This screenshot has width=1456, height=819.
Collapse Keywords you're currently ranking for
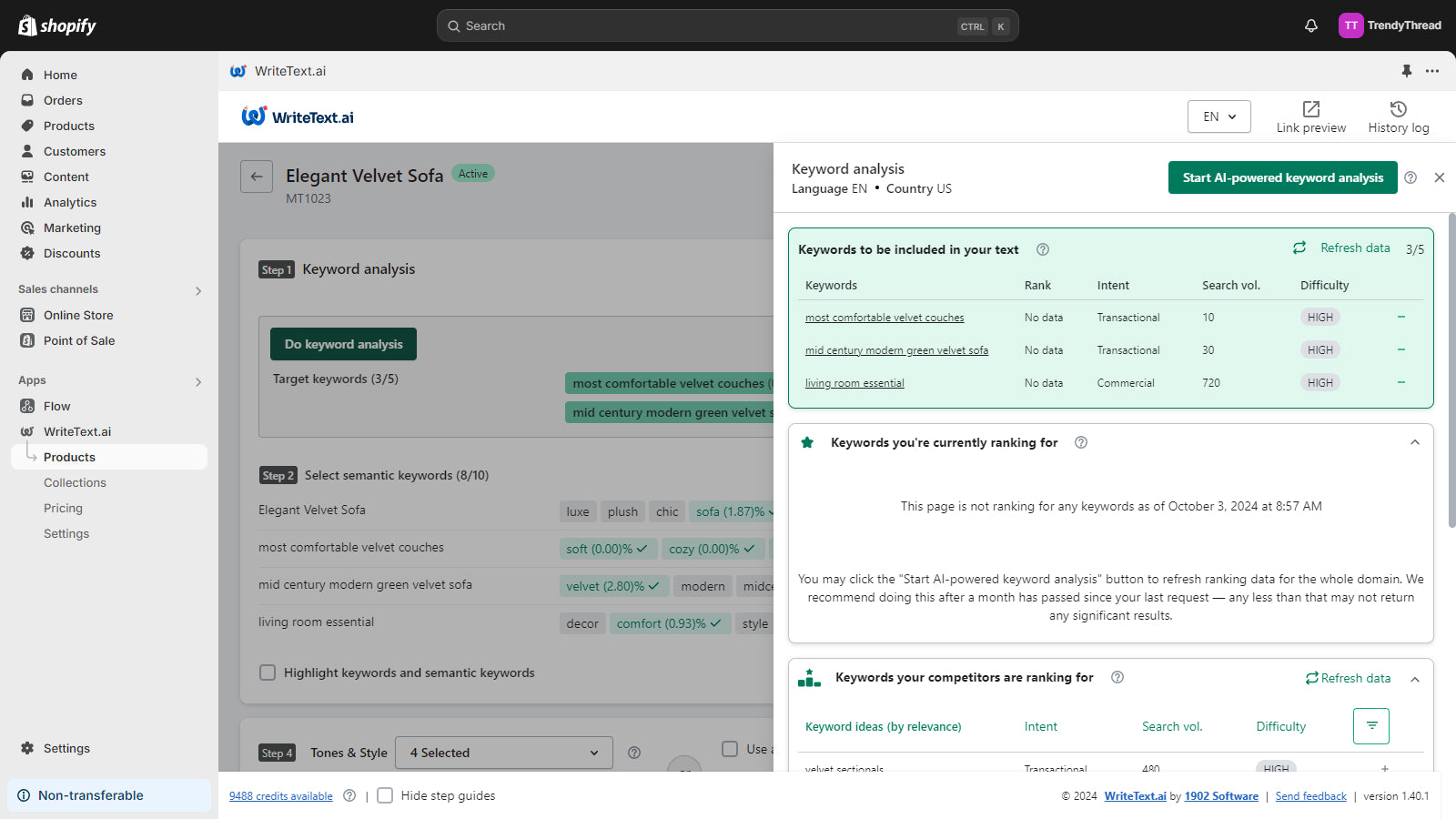coord(1415,442)
